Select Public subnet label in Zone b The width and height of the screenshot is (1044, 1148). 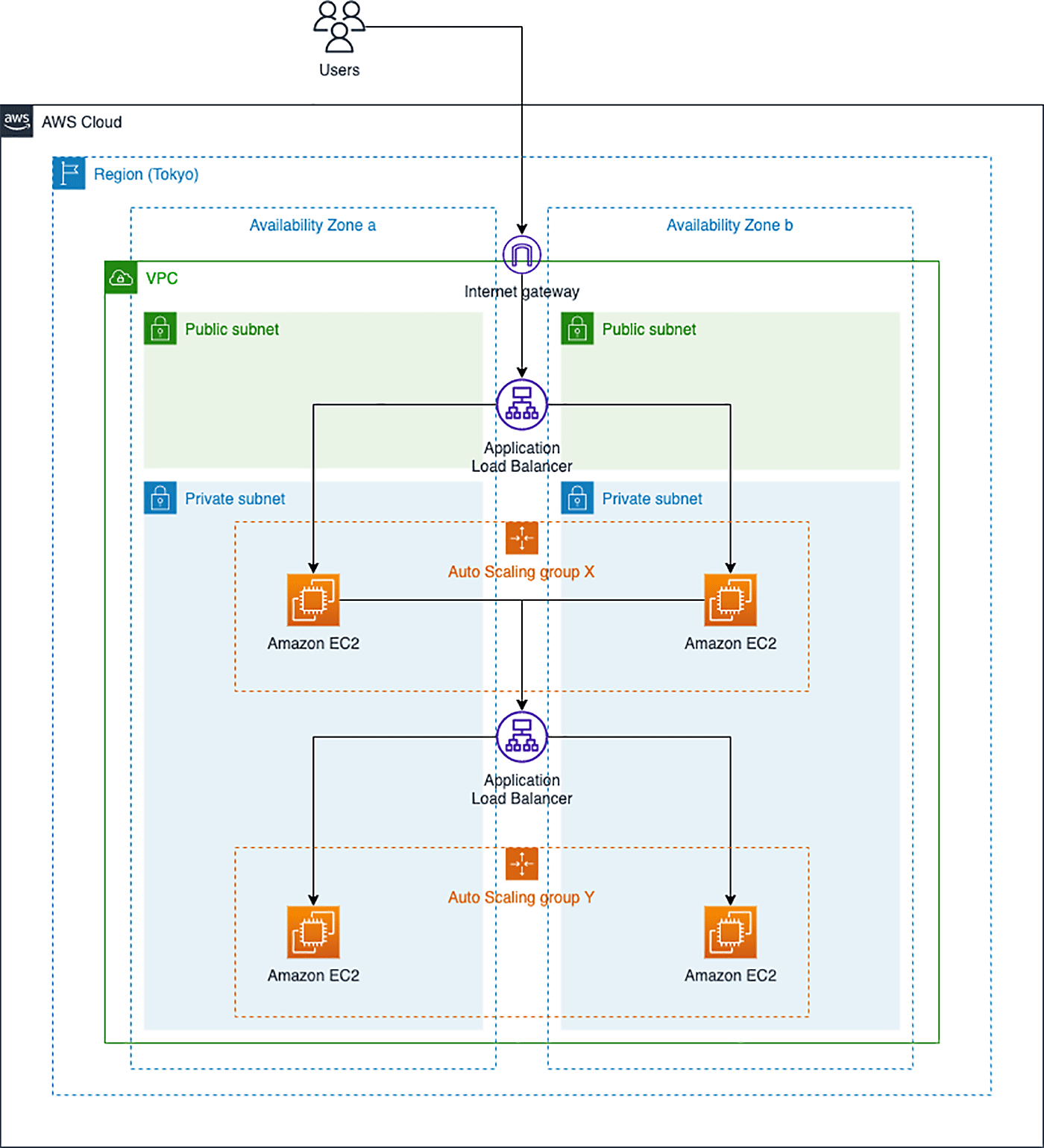point(649,329)
